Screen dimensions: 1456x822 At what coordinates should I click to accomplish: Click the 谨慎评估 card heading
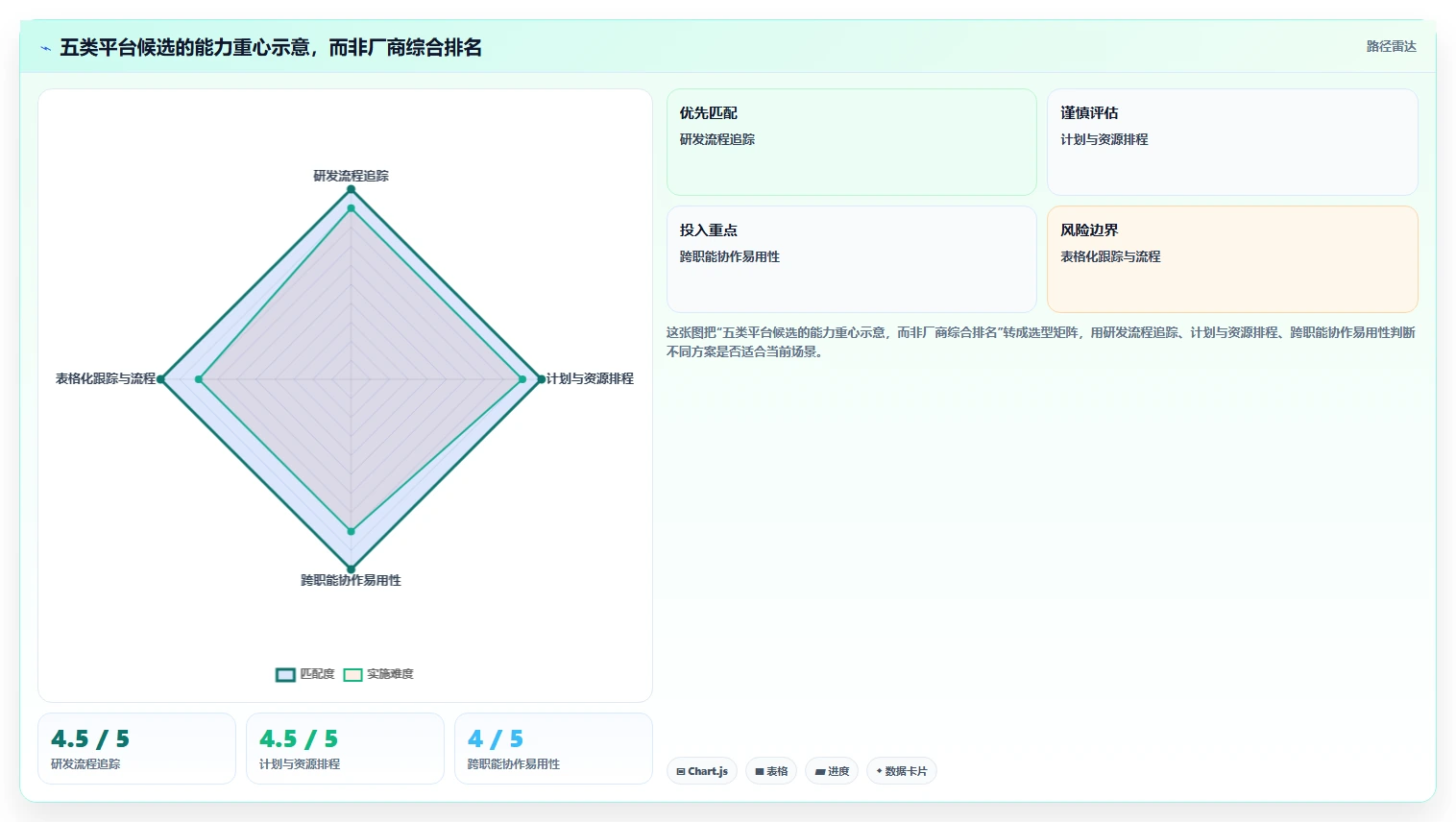(x=1089, y=113)
